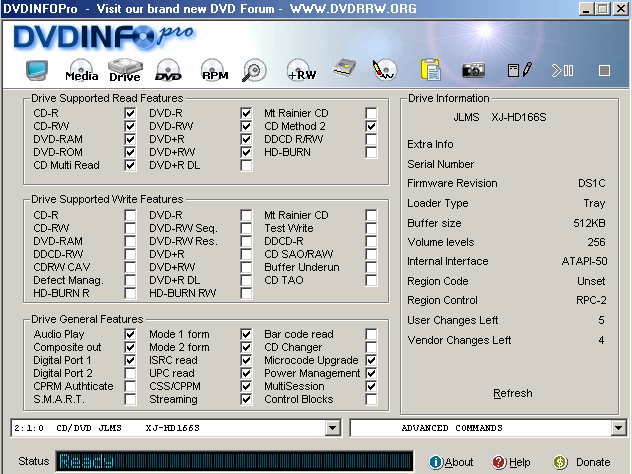Toggle the DVD-RAM write feature checkbox
Image resolution: width=632 pixels, height=474 pixels.
tap(130, 241)
